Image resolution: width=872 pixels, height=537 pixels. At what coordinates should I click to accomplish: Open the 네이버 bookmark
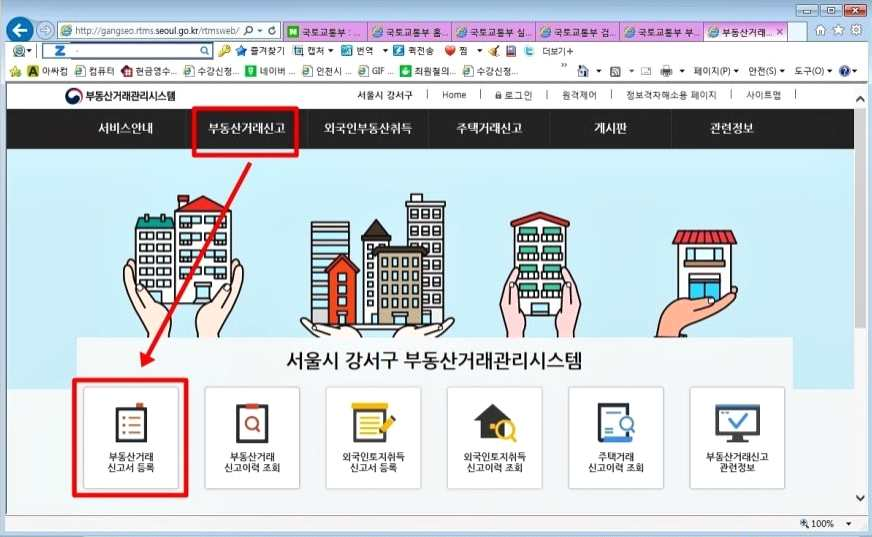pos(271,71)
